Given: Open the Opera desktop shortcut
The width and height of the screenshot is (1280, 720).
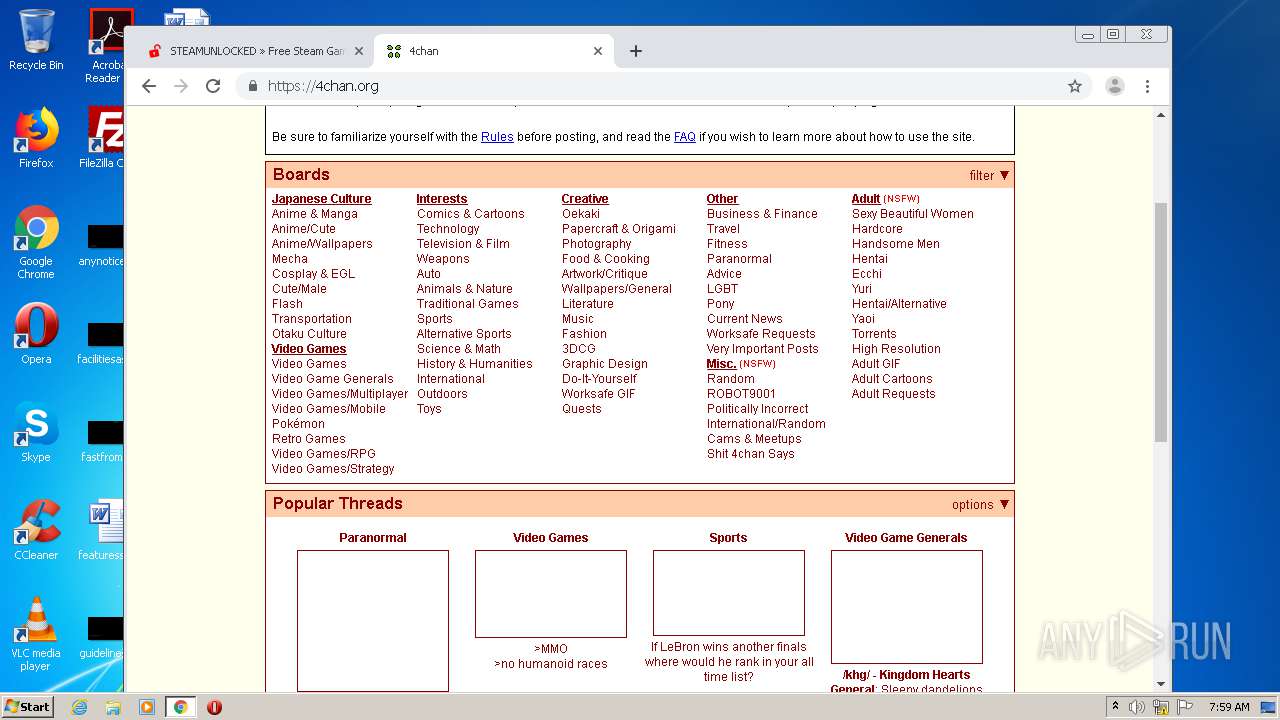Looking at the screenshot, I should (x=36, y=334).
